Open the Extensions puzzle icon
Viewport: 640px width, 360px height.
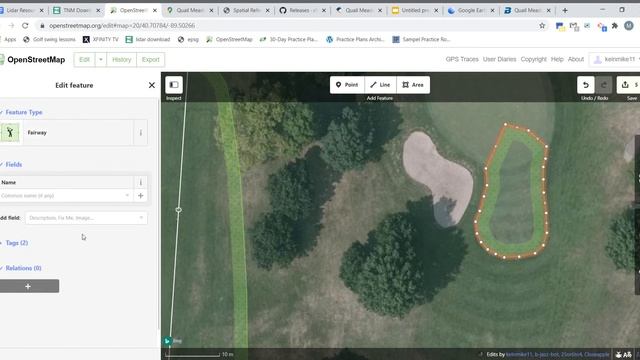[615, 26]
